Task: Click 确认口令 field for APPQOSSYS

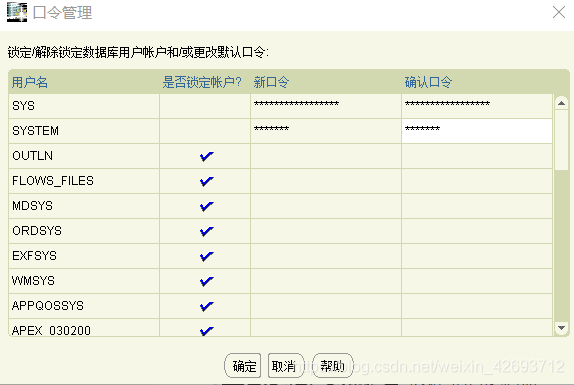Action: tap(477, 306)
